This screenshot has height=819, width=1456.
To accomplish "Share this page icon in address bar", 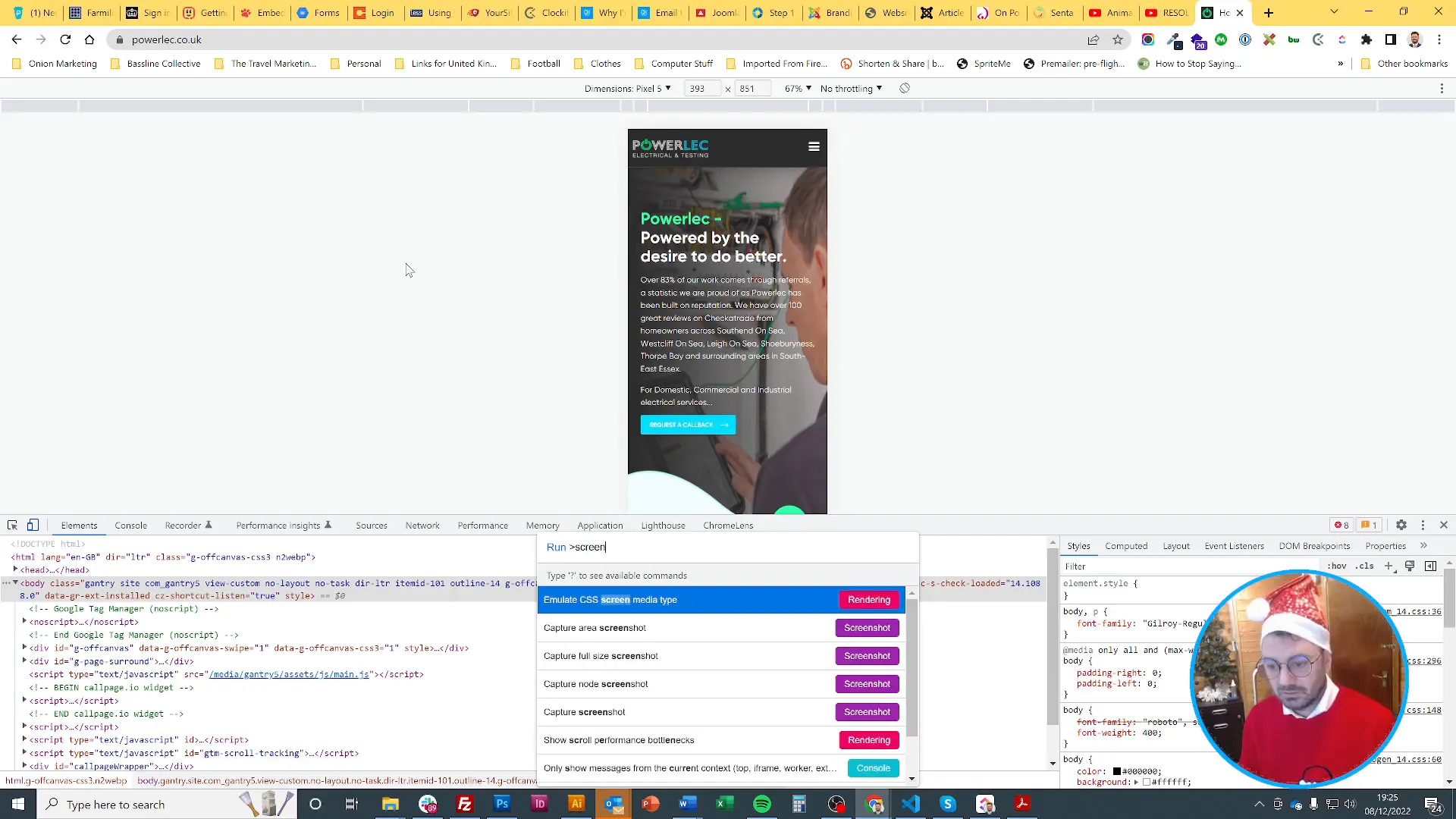I will pyautogui.click(x=1094, y=39).
